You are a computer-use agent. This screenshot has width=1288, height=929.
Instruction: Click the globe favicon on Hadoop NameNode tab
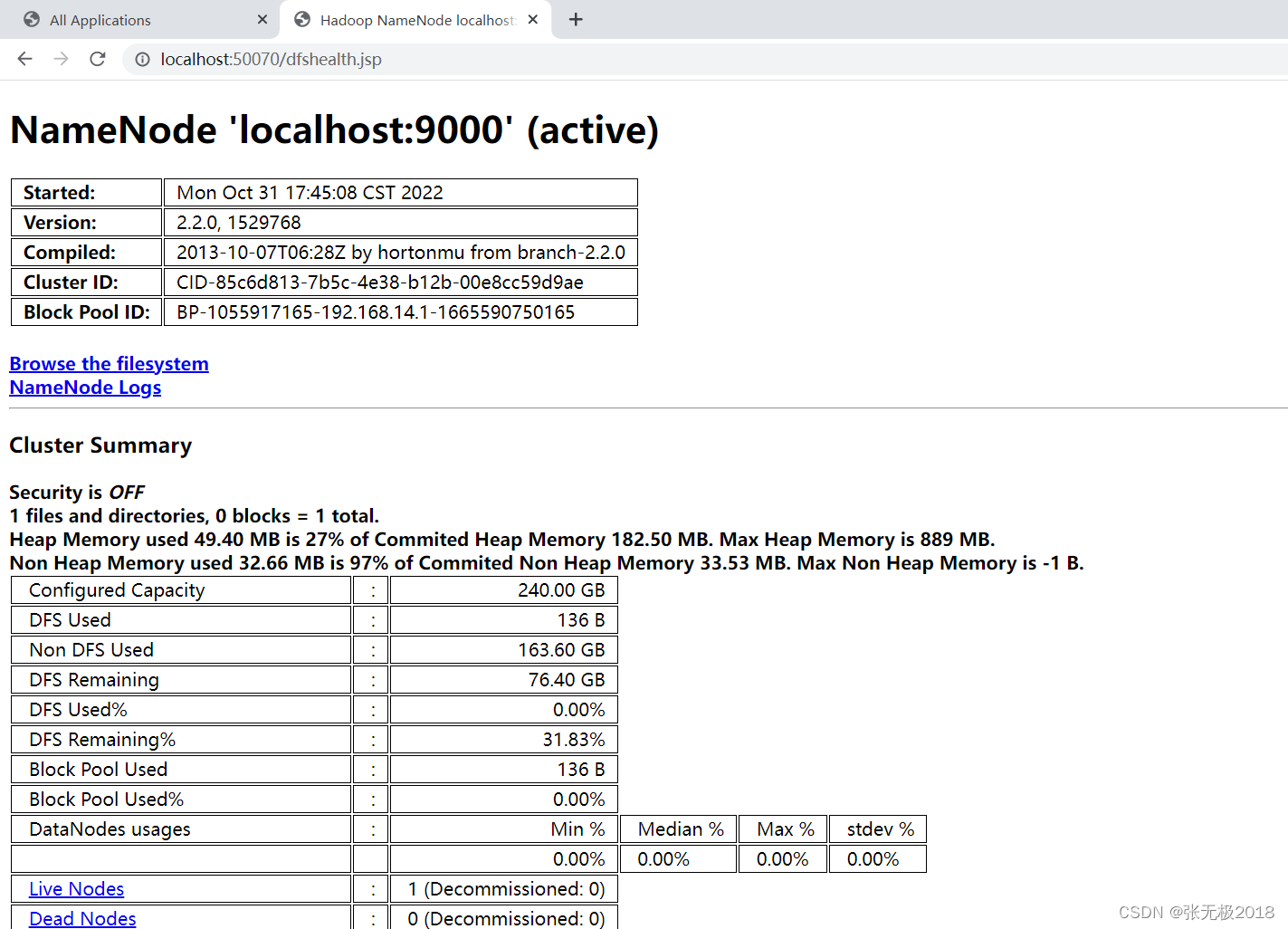tap(302, 19)
